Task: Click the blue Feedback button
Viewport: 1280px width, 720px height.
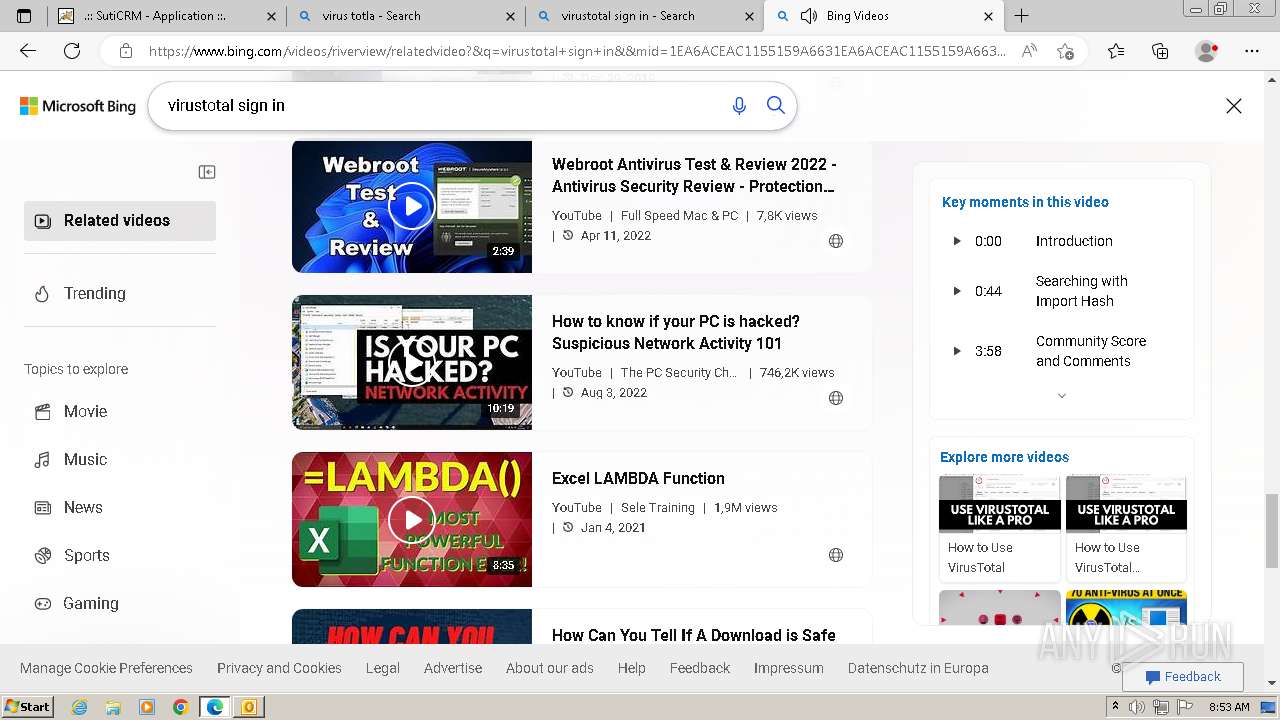Action: 1183,677
